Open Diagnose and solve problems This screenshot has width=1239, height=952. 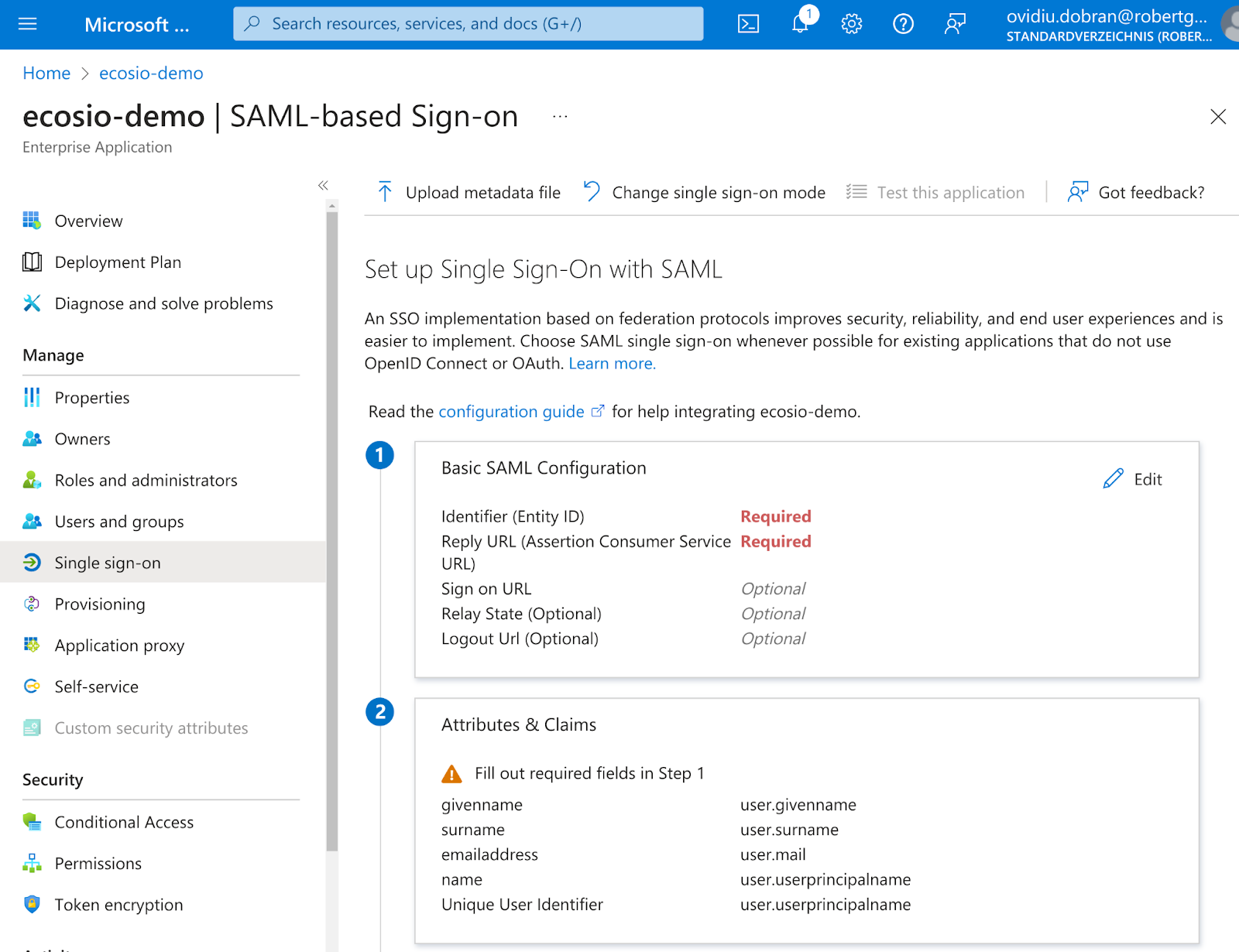163,303
